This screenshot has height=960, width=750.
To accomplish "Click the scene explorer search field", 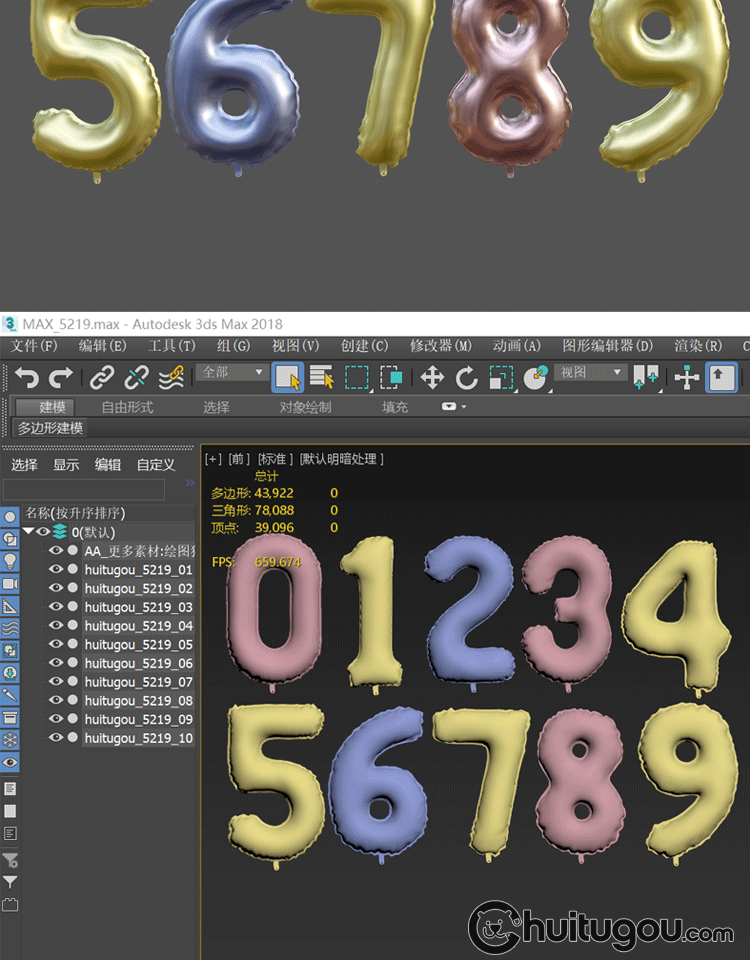I will click(84, 490).
